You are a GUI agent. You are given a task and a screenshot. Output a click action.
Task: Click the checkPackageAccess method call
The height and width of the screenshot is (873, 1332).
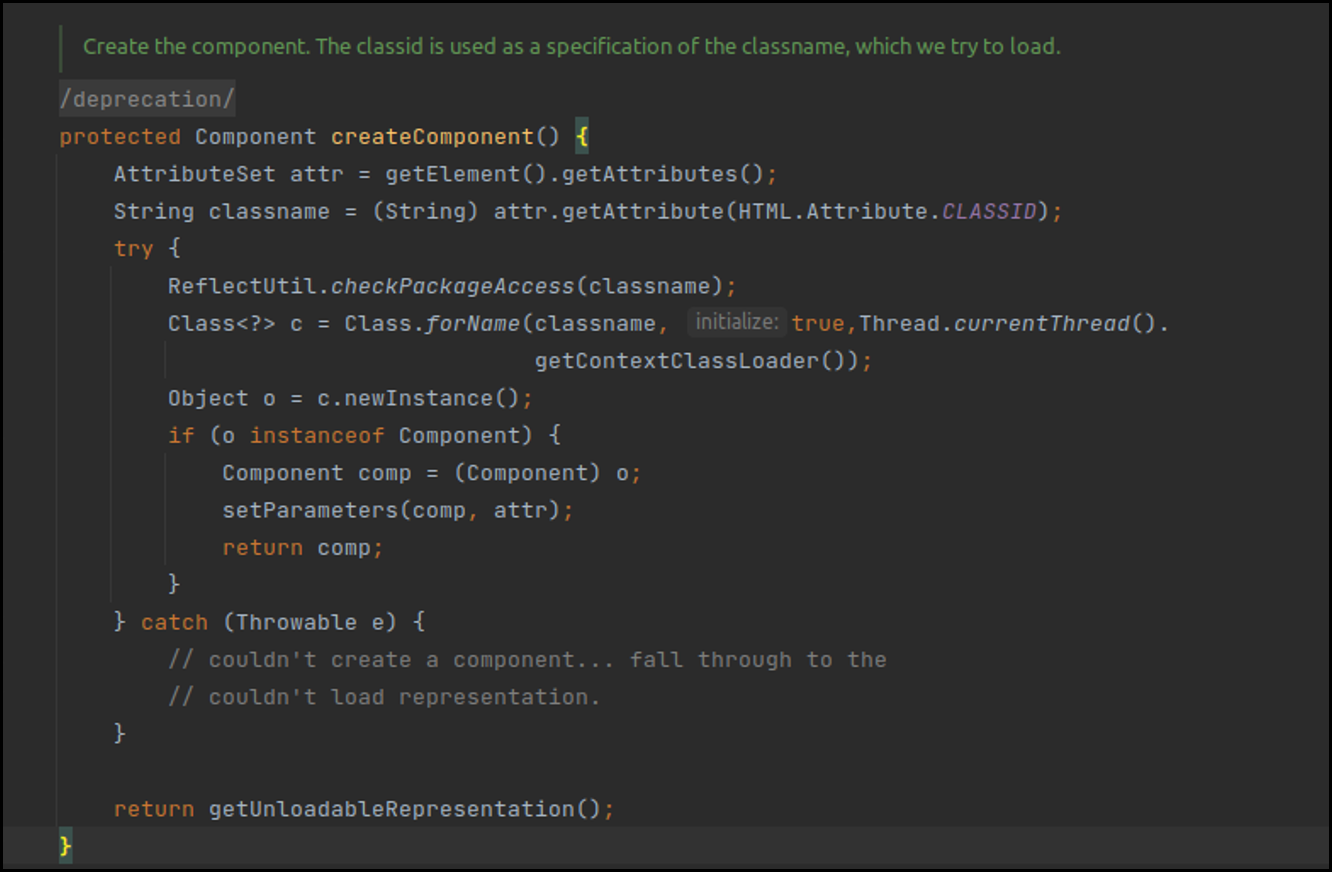[453, 286]
